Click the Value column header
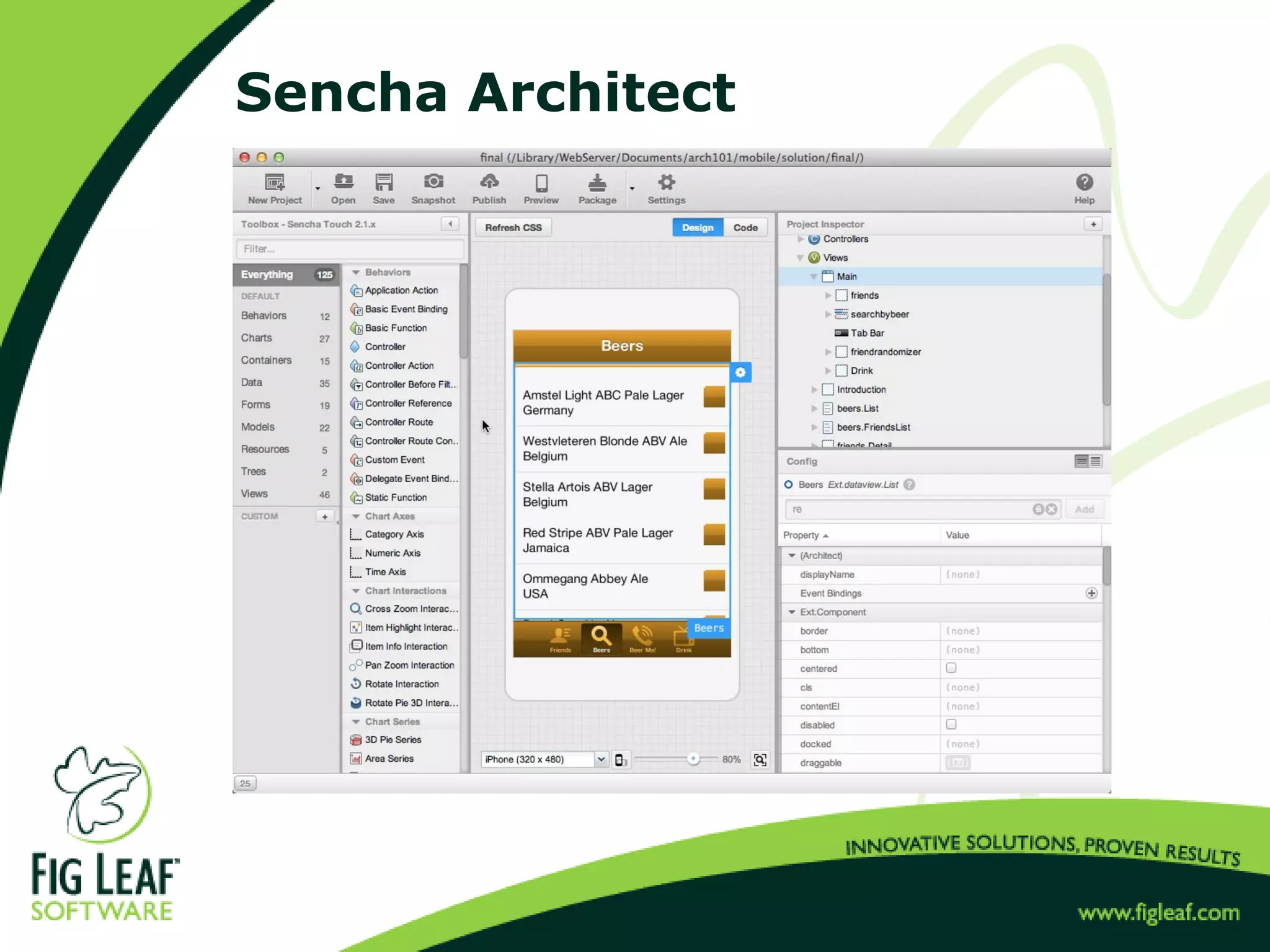The height and width of the screenshot is (952, 1270). [x=1021, y=535]
